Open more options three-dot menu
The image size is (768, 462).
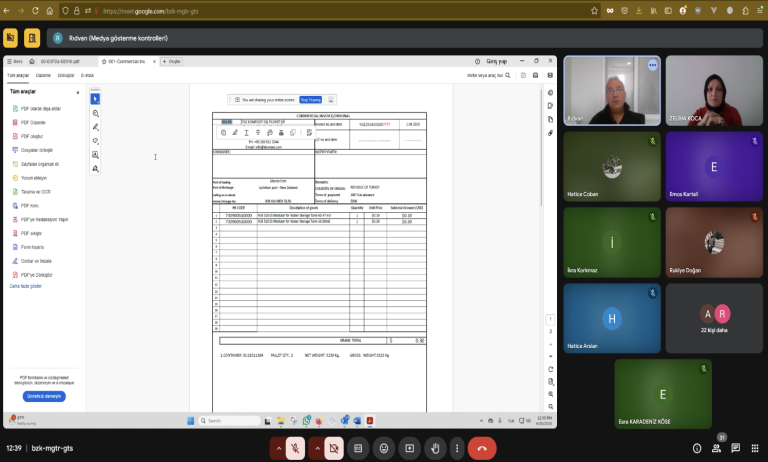pyautogui.click(x=456, y=448)
